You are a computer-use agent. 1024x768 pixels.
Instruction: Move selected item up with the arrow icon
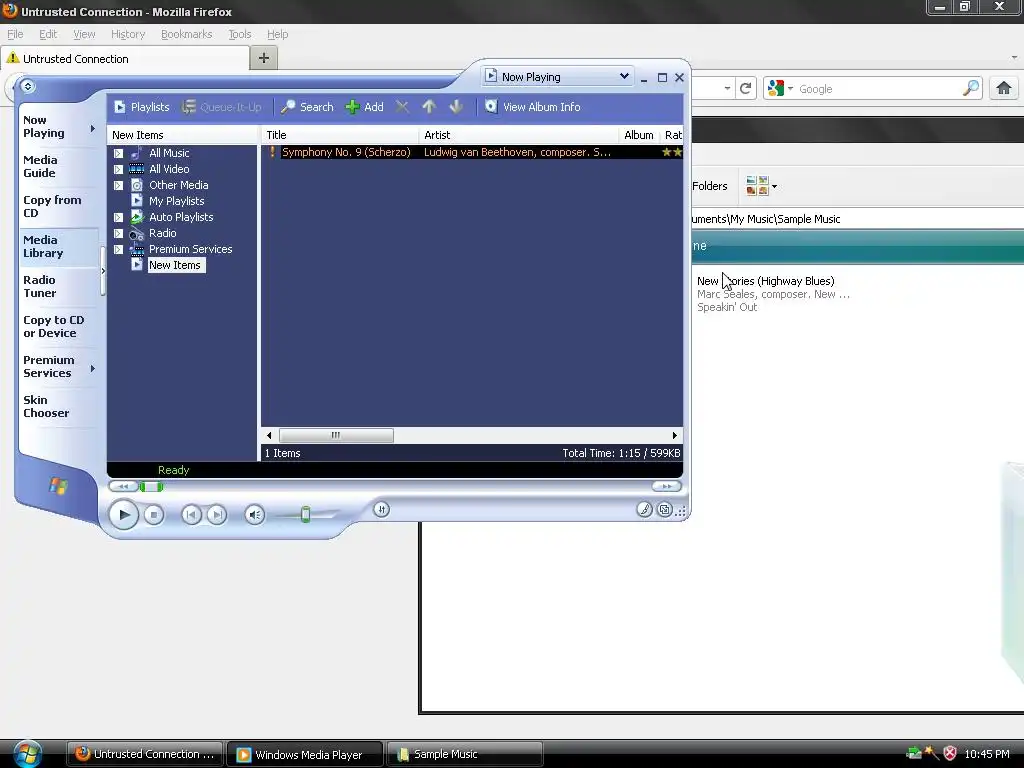(428, 107)
